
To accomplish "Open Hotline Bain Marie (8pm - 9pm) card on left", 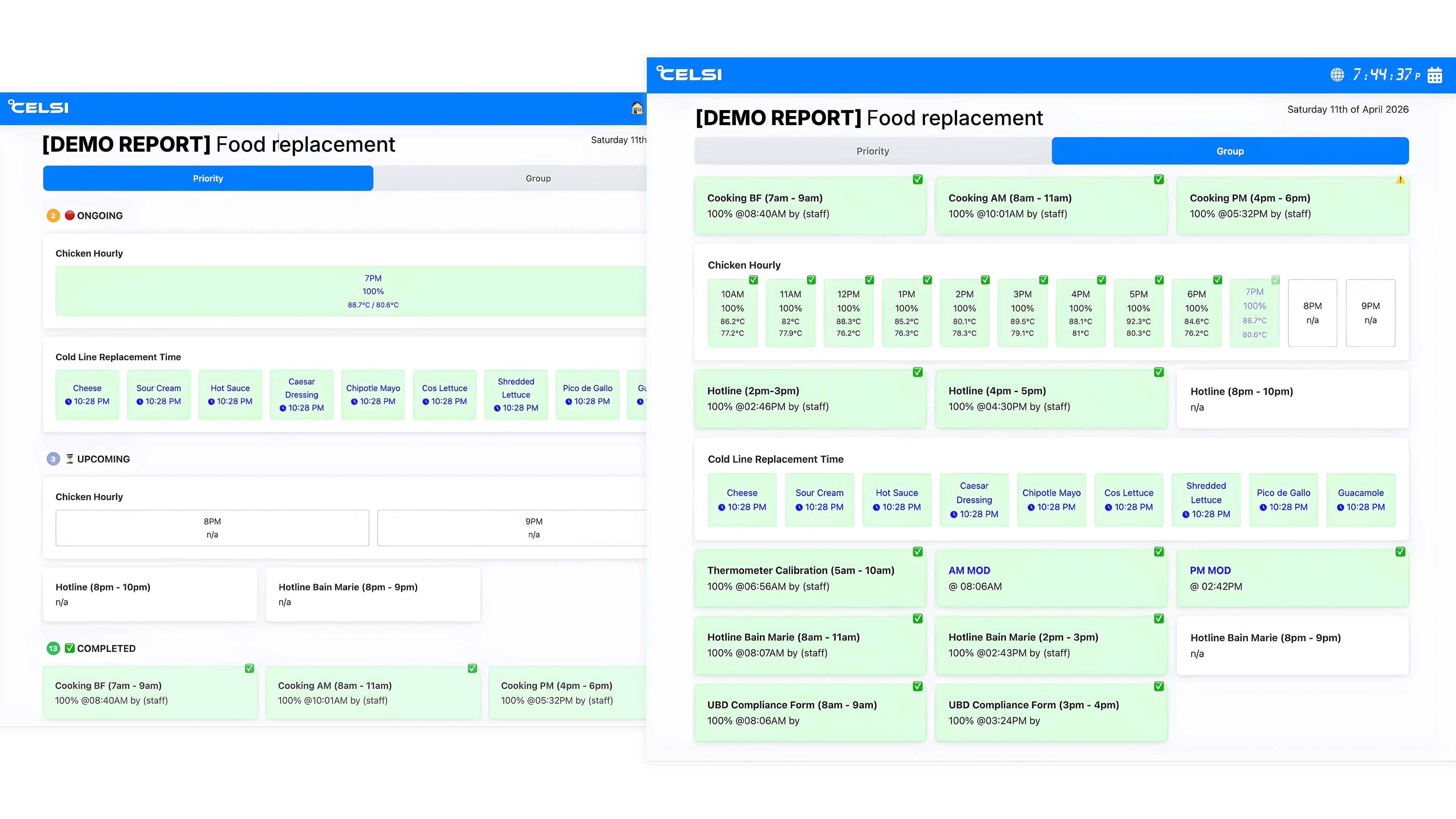I will [x=373, y=595].
